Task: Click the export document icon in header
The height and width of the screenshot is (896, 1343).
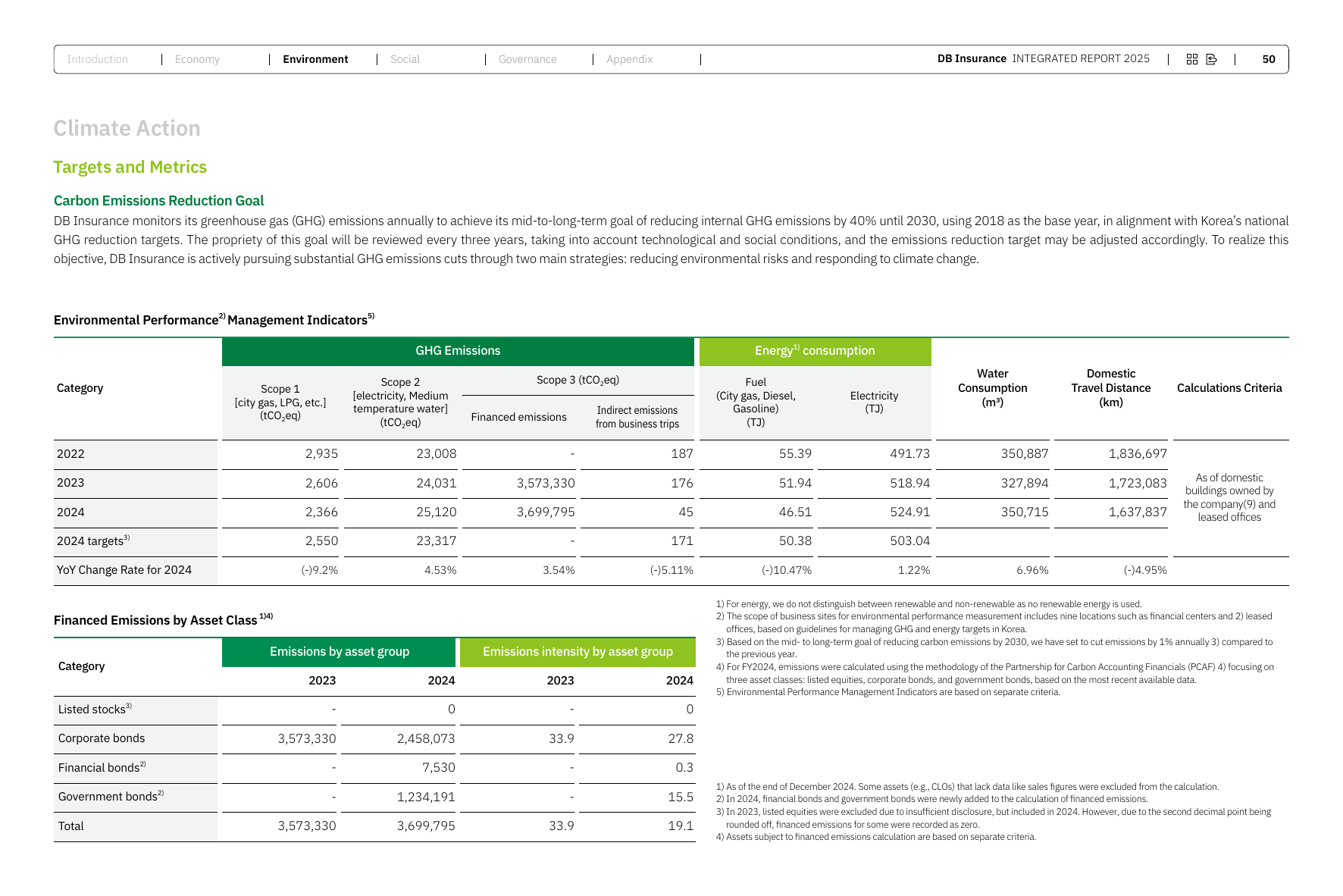Action: click(1211, 59)
